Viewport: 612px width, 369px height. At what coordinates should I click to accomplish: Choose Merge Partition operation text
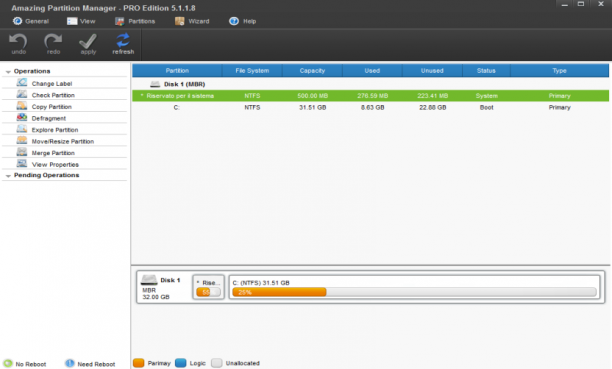coord(53,153)
